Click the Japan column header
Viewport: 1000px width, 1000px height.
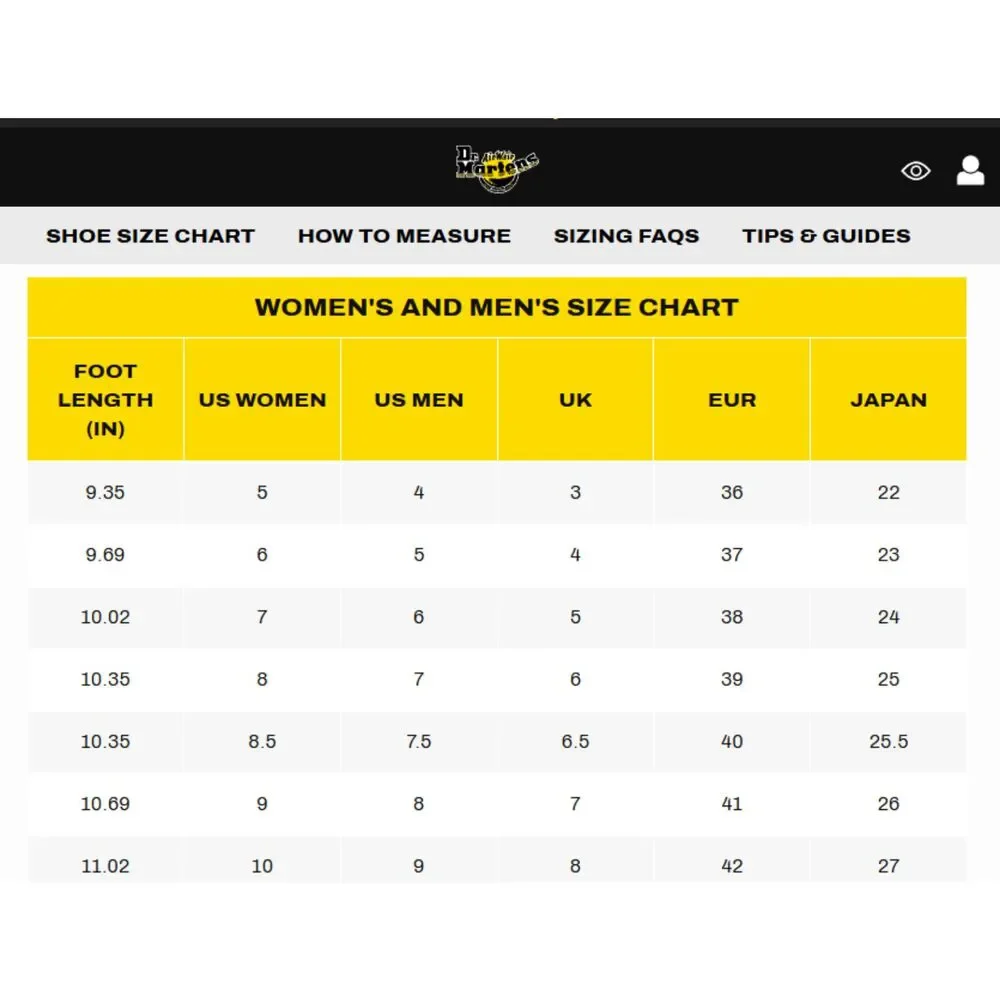click(x=888, y=400)
